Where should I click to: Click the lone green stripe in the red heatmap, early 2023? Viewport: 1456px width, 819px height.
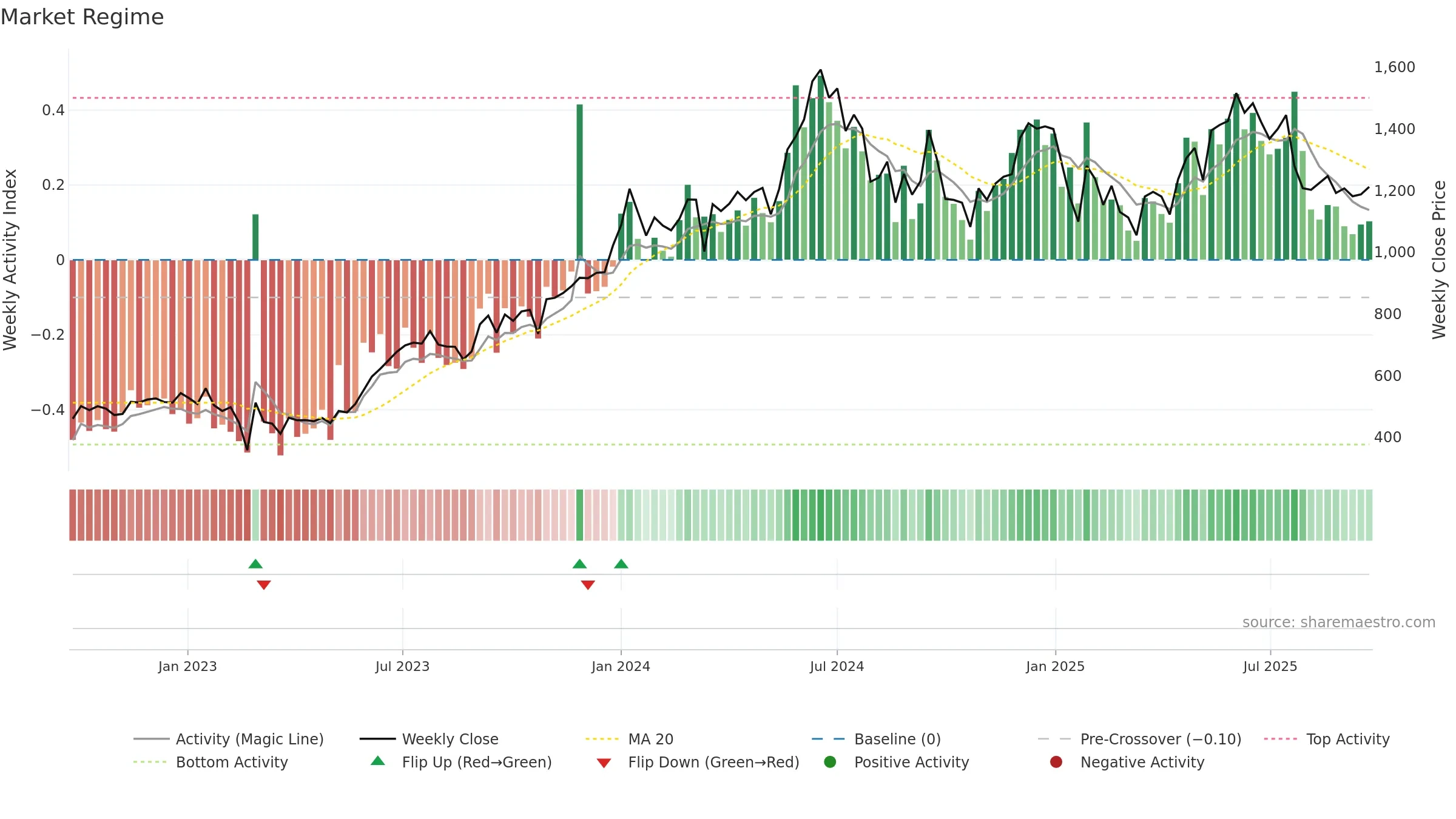pos(255,515)
